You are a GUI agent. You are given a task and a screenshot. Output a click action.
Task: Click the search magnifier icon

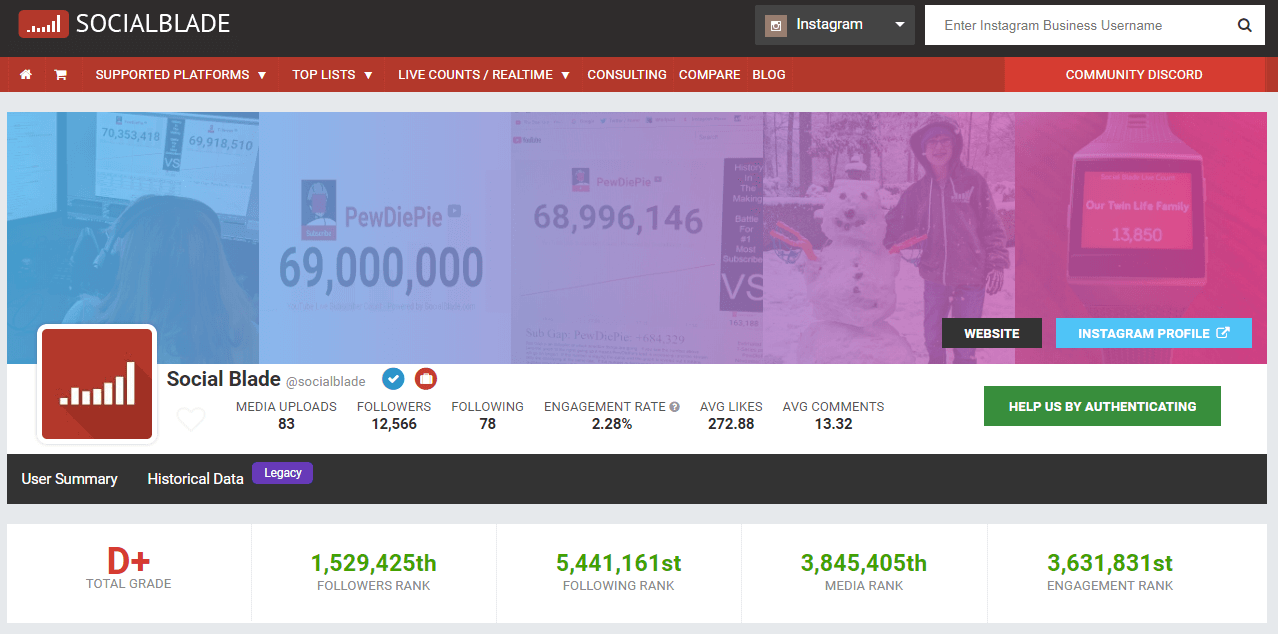1244,26
